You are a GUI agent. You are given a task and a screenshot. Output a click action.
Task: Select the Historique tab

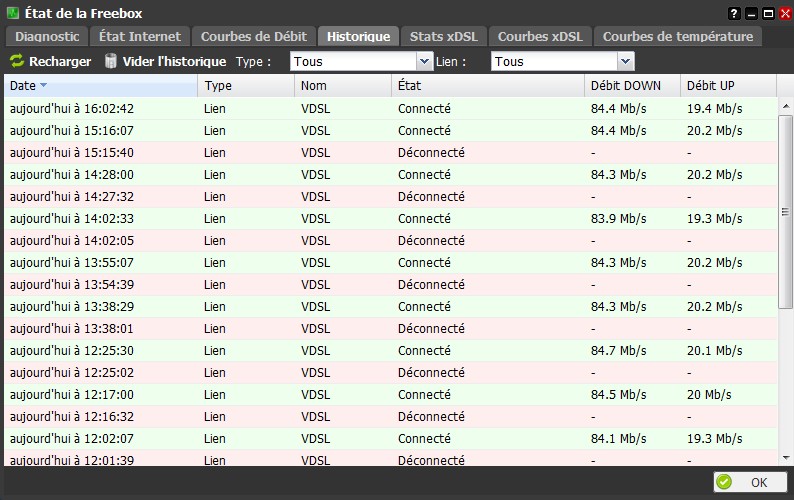[x=359, y=36]
